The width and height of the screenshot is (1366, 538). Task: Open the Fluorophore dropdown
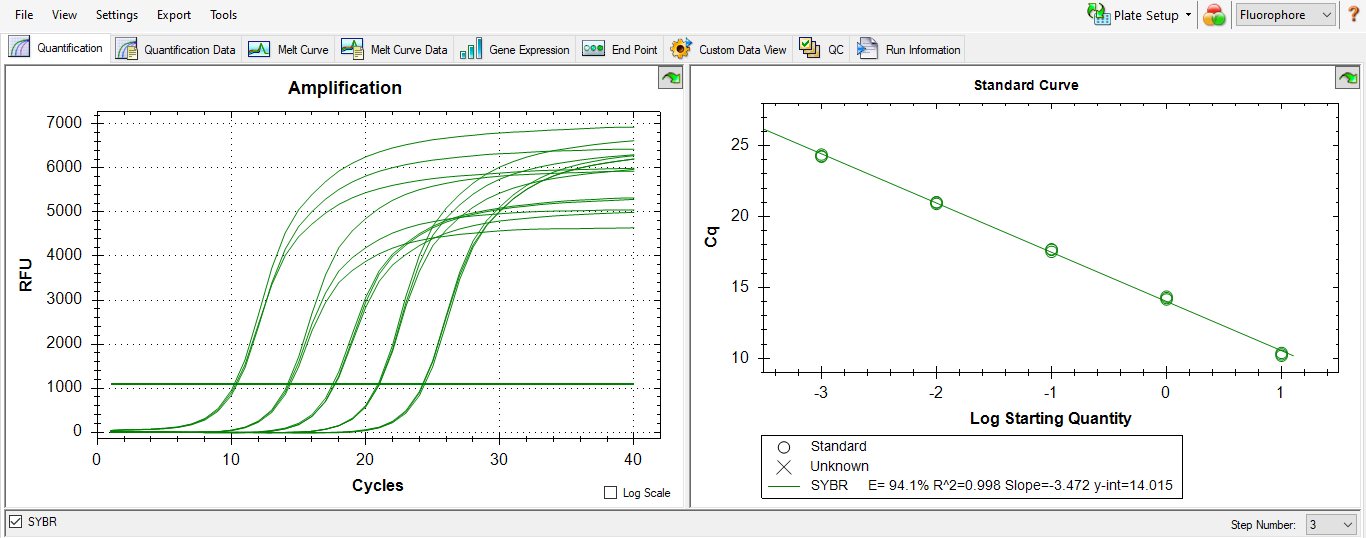[x=1286, y=15]
